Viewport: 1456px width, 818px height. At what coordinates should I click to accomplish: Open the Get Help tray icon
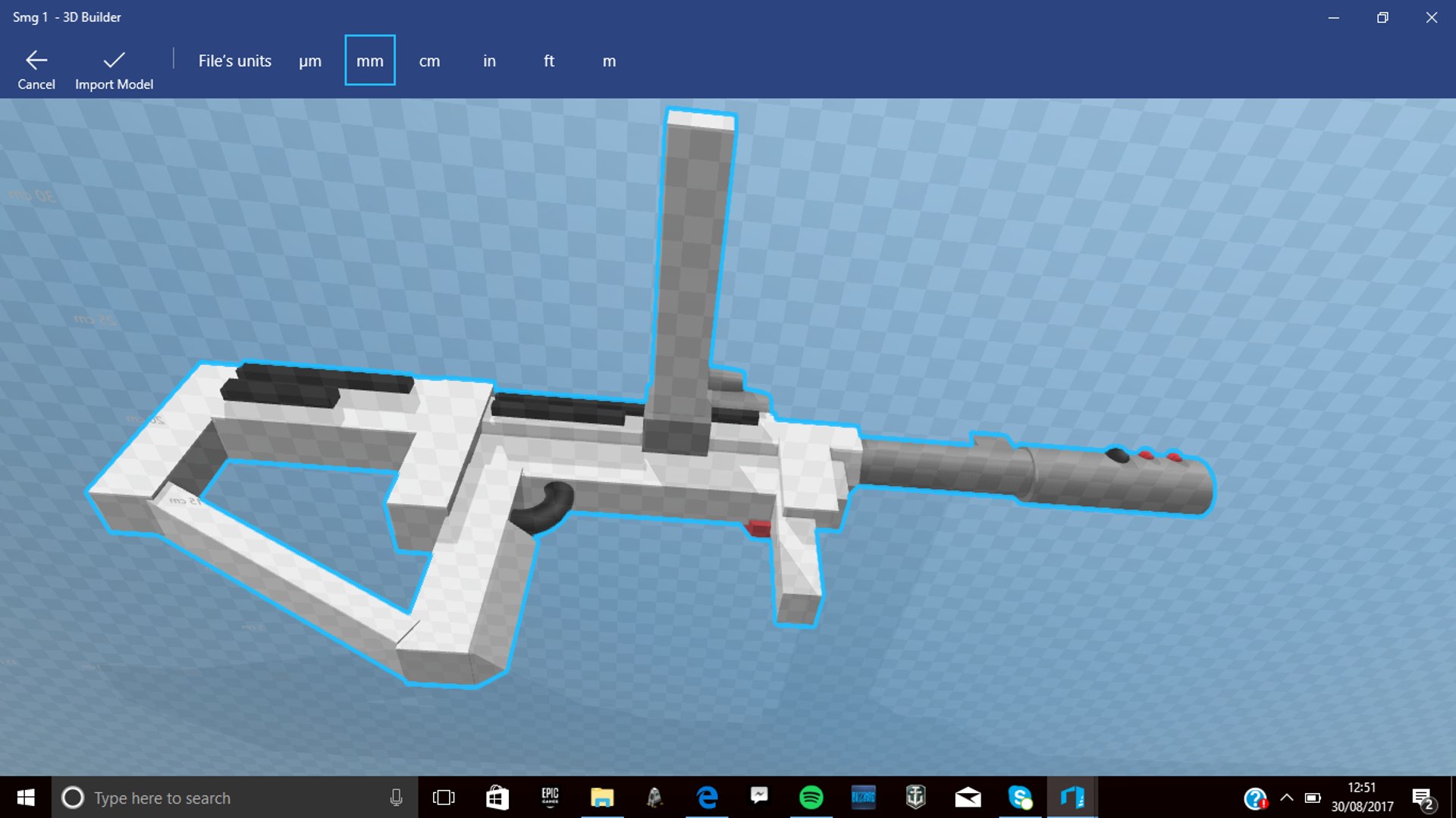click(1255, 798)
